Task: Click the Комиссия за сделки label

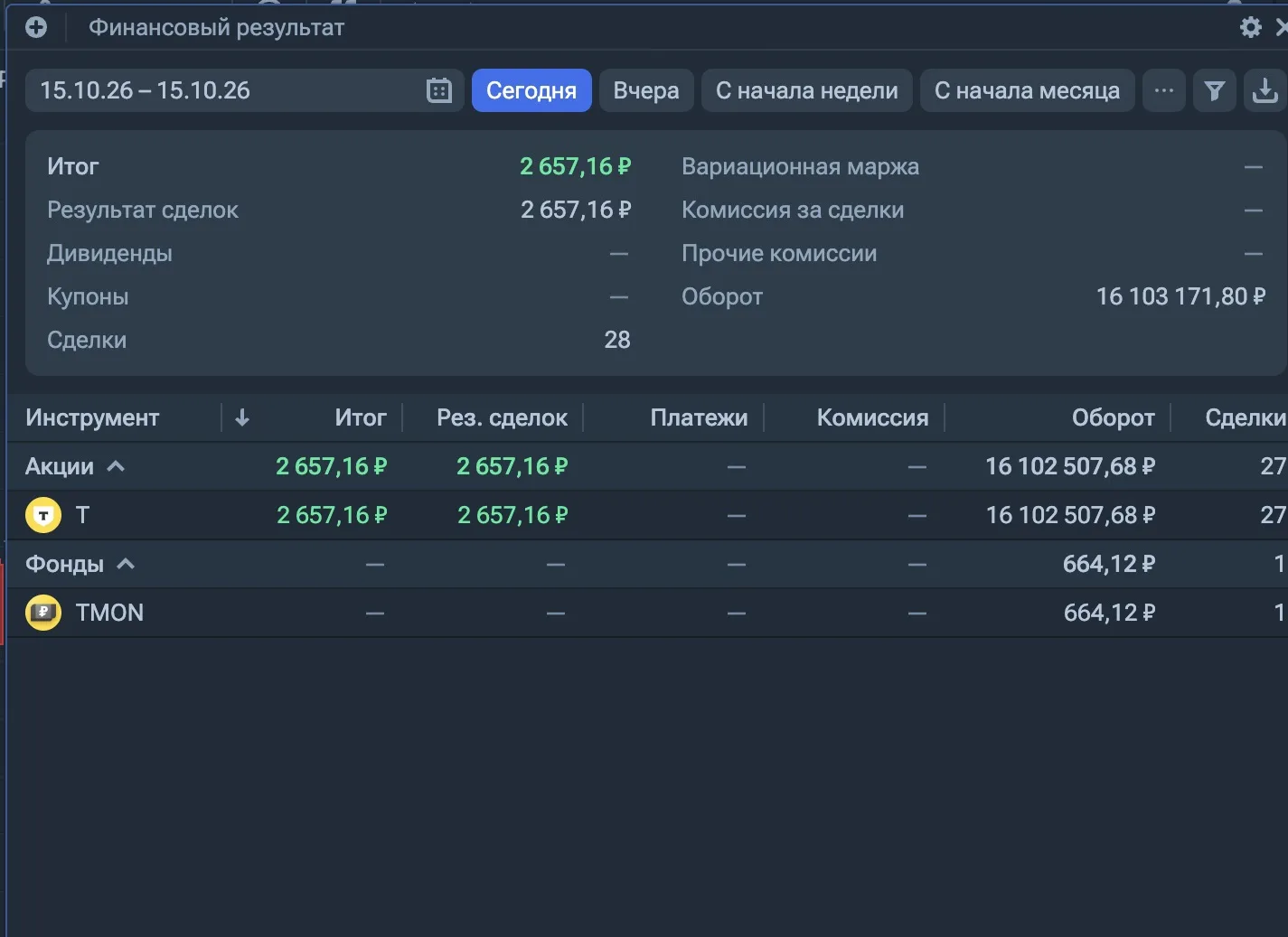Action: (x=793, y=210)
